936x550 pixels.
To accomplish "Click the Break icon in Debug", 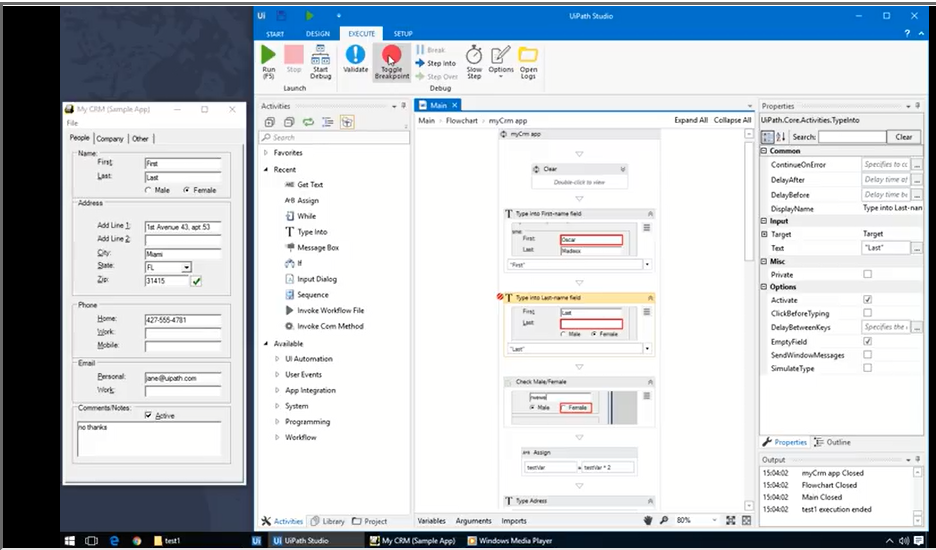I will coord(431,50).
